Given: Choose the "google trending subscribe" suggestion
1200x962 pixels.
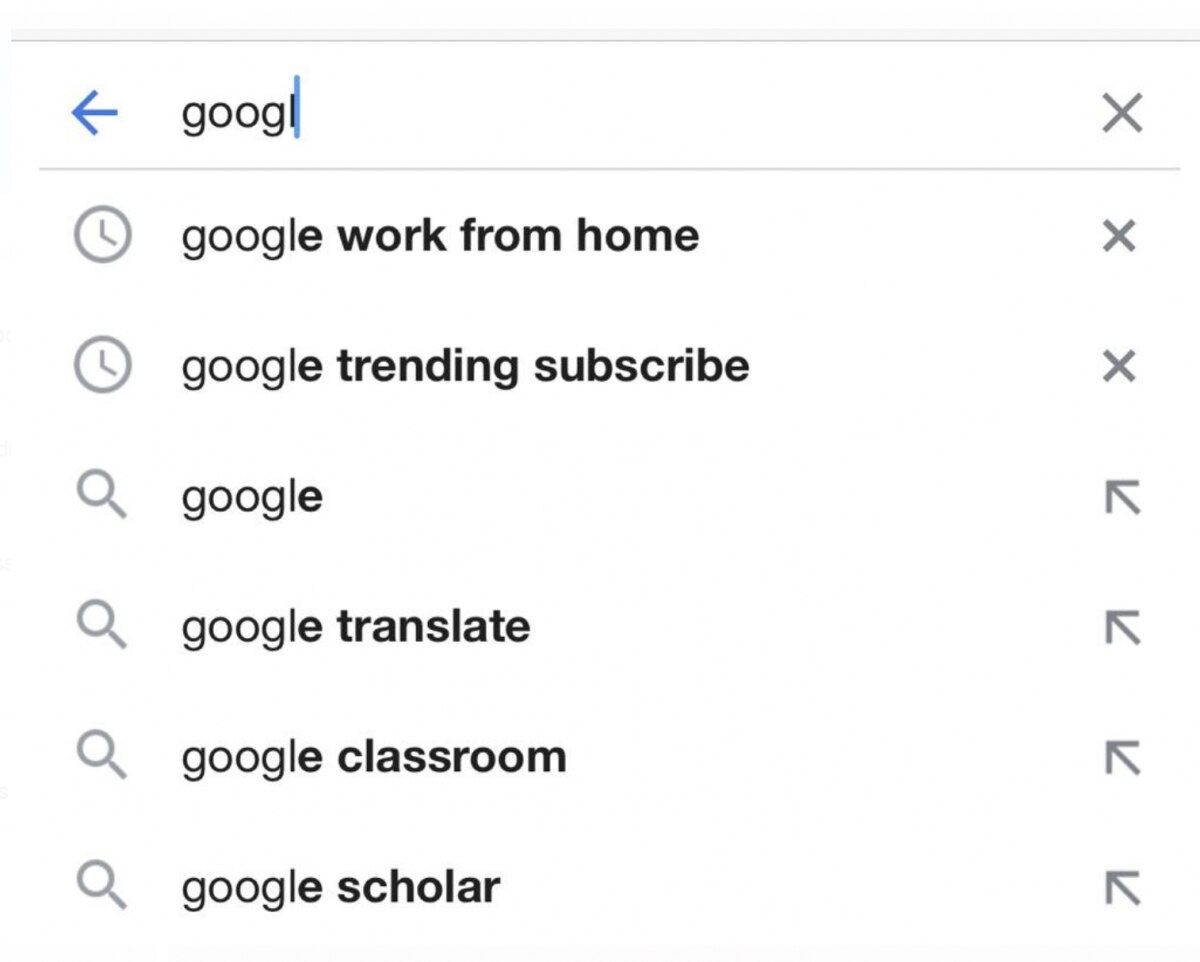Looking at the screenshot, I should pyautogui.click(x=465, y=366).
